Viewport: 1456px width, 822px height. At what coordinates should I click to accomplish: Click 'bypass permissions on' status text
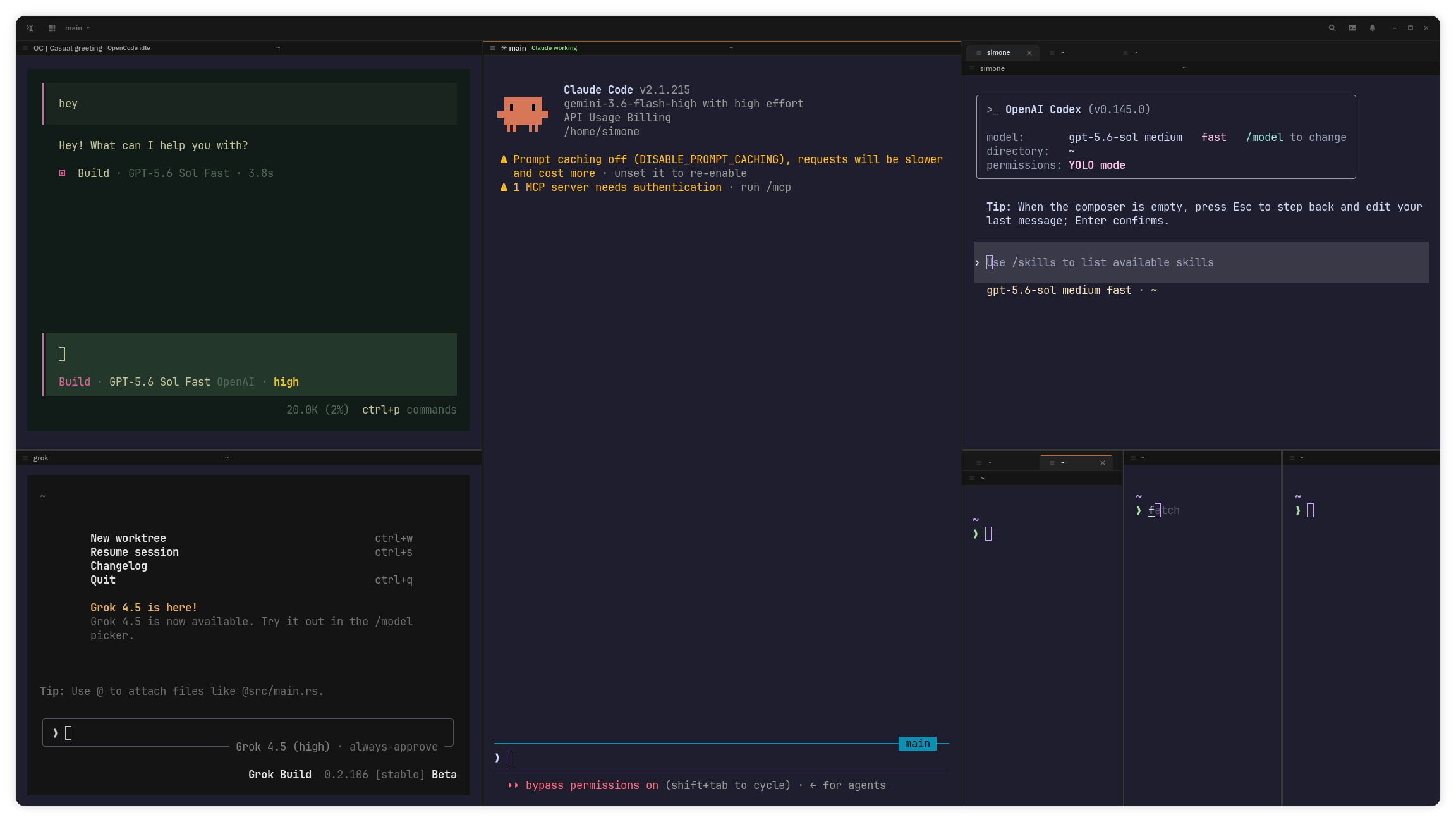click(592, 785)
